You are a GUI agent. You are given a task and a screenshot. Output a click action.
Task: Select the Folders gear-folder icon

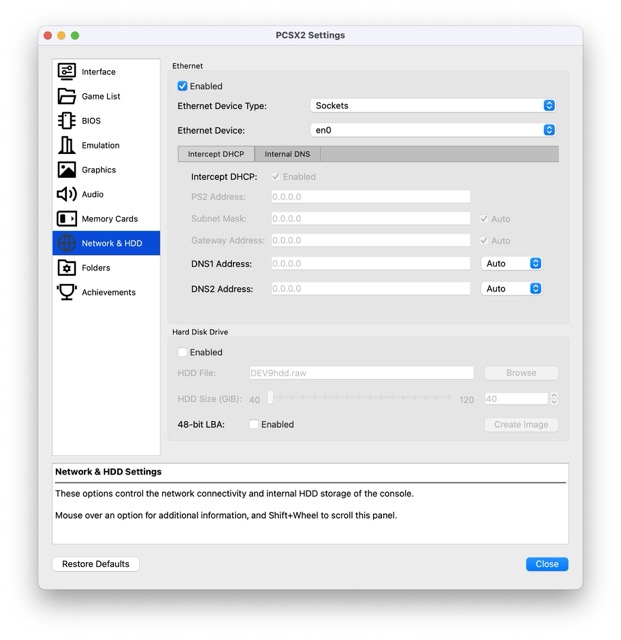(67, 268)
